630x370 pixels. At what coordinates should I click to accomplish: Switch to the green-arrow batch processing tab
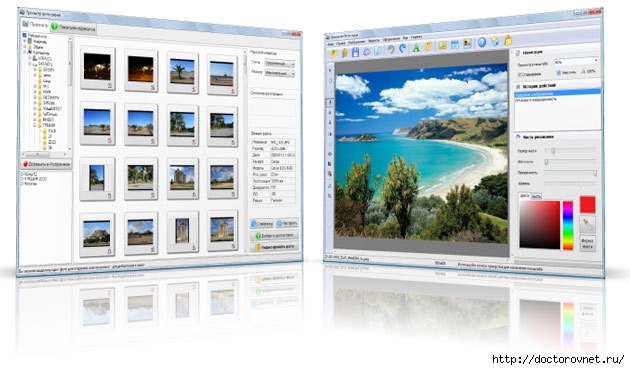(73, 28)
